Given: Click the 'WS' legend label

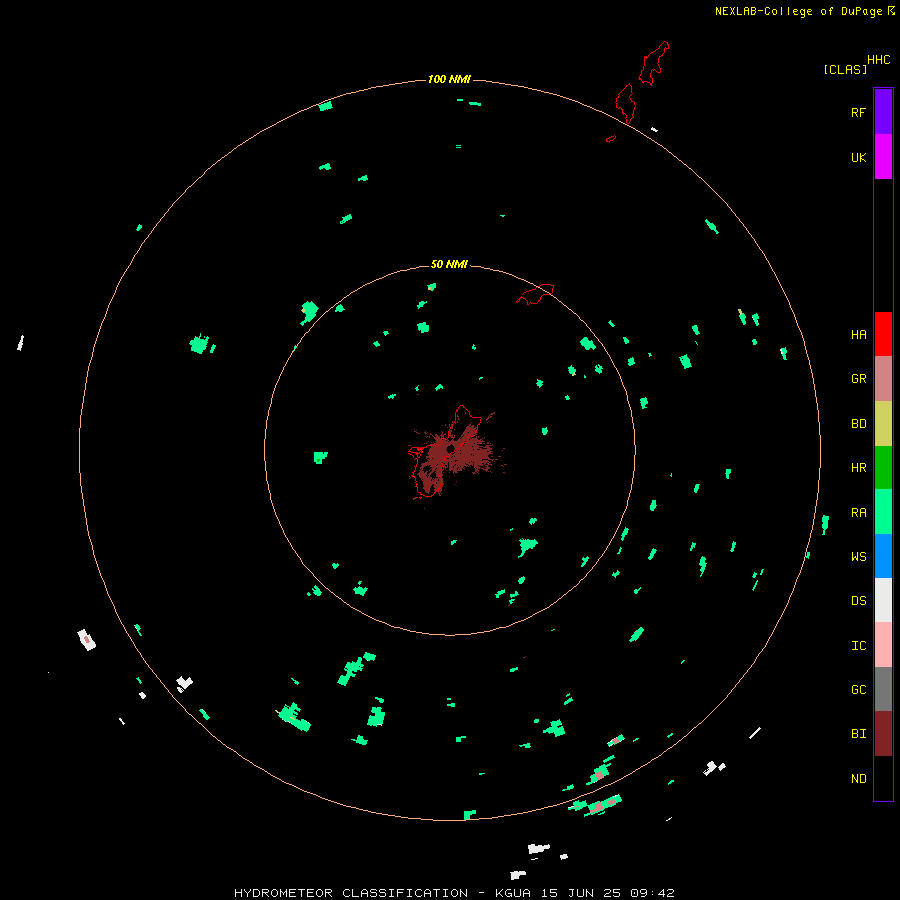Looking at the screenshot, I should (x=858, y=557).
